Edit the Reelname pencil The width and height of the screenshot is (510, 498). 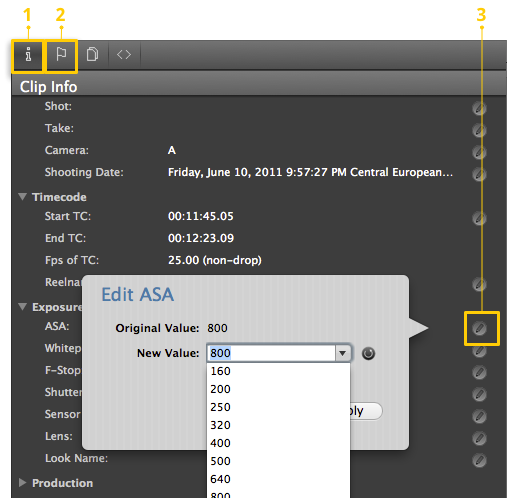479,284
